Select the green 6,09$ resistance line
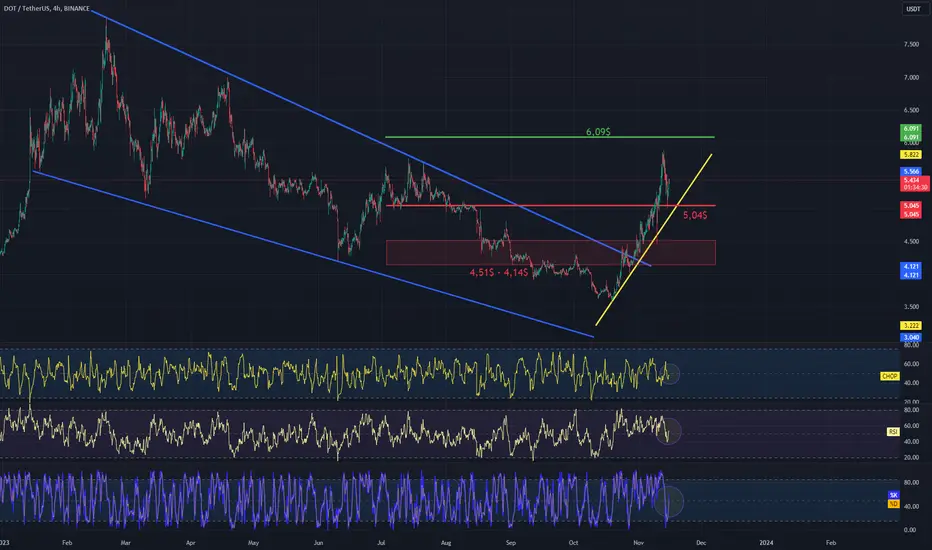 click(x=550, y=137)
